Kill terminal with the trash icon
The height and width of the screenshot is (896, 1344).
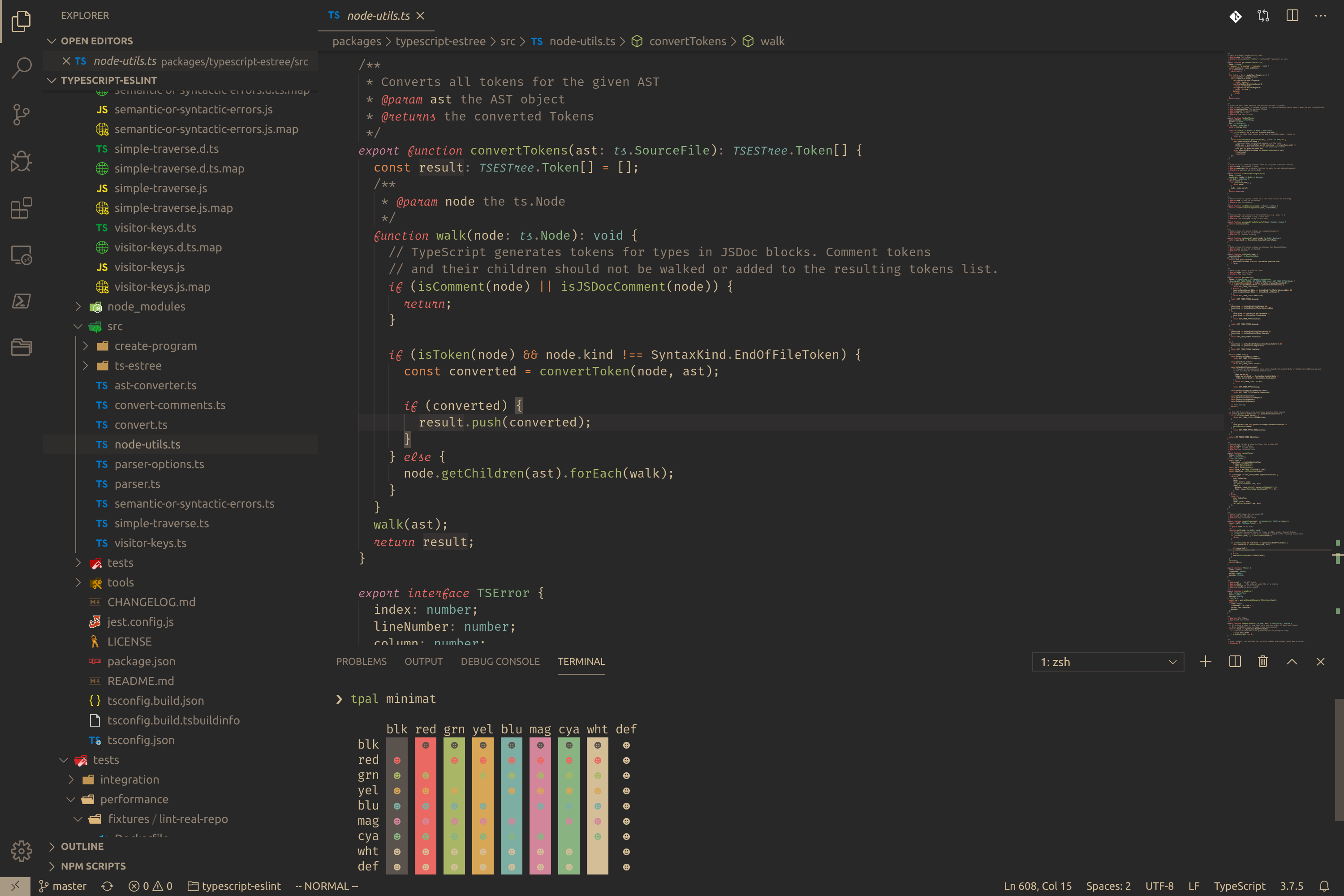point(1263,661)
